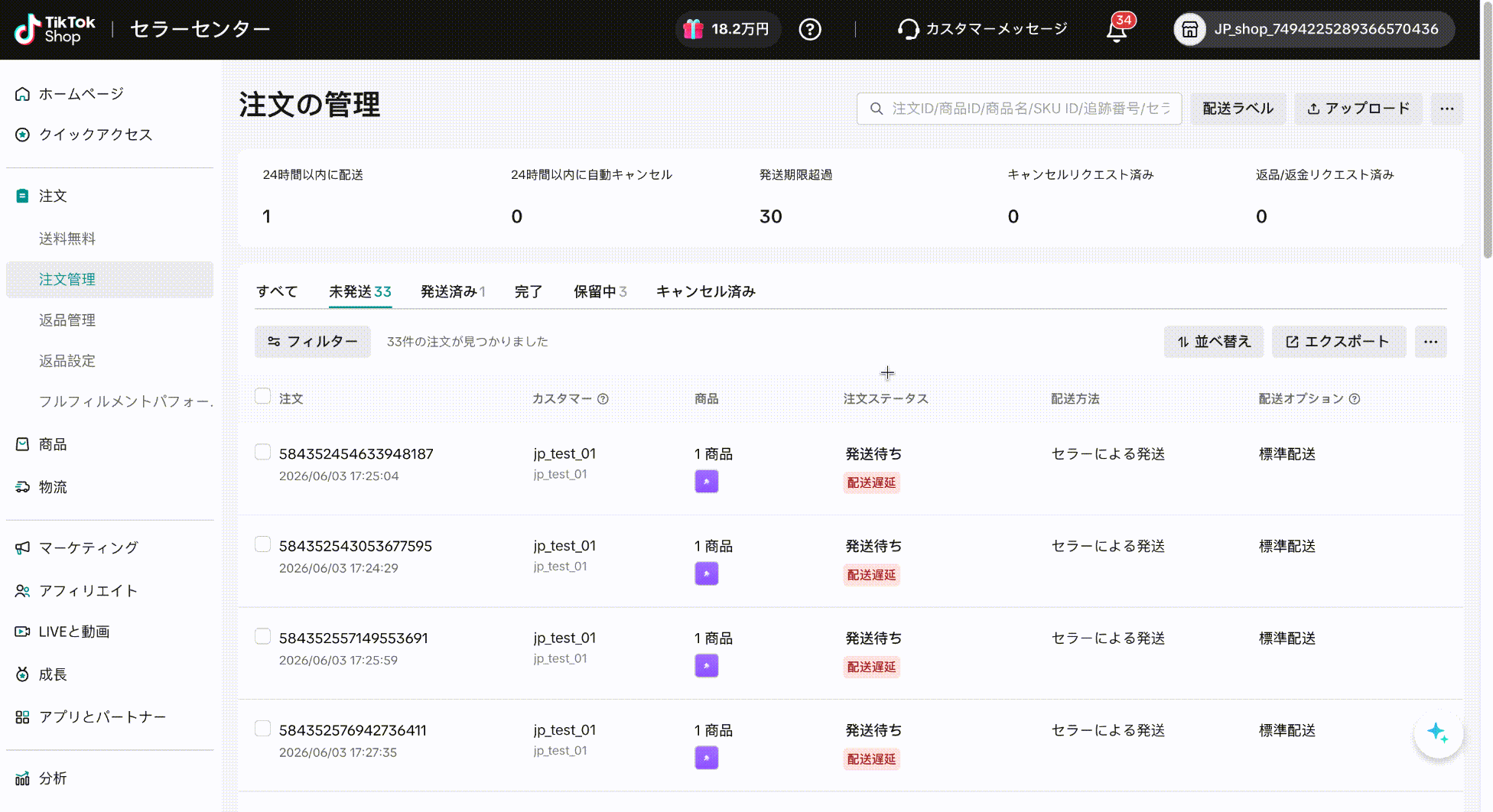
Task: Open the 並べ替え sort dropdown
Action: (x=1214, y=342)
